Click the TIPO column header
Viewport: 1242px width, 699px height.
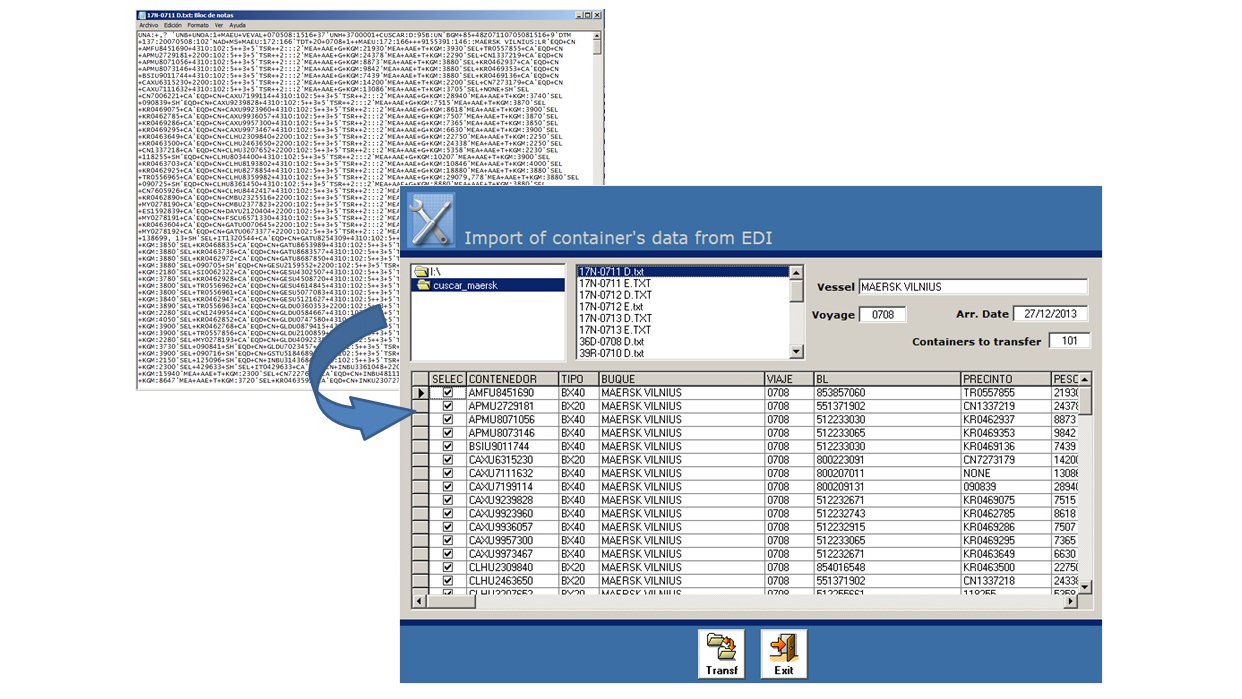(x=578, y=379)
